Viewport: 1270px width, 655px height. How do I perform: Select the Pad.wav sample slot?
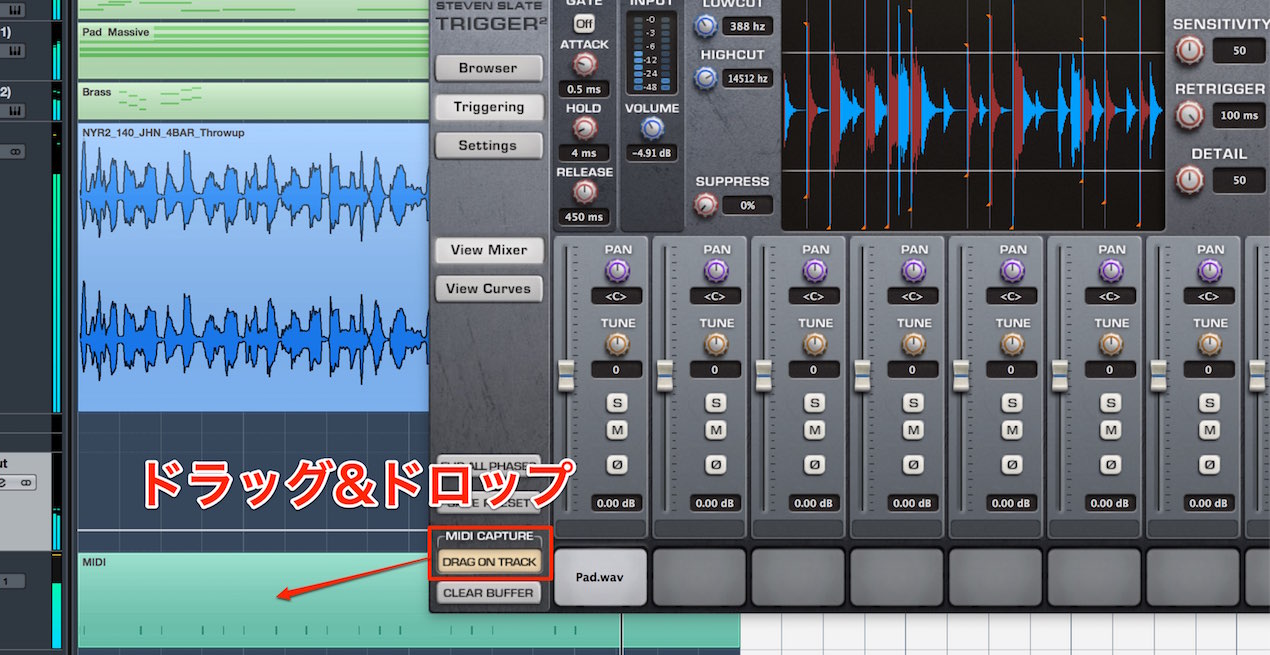click(601, 577)
